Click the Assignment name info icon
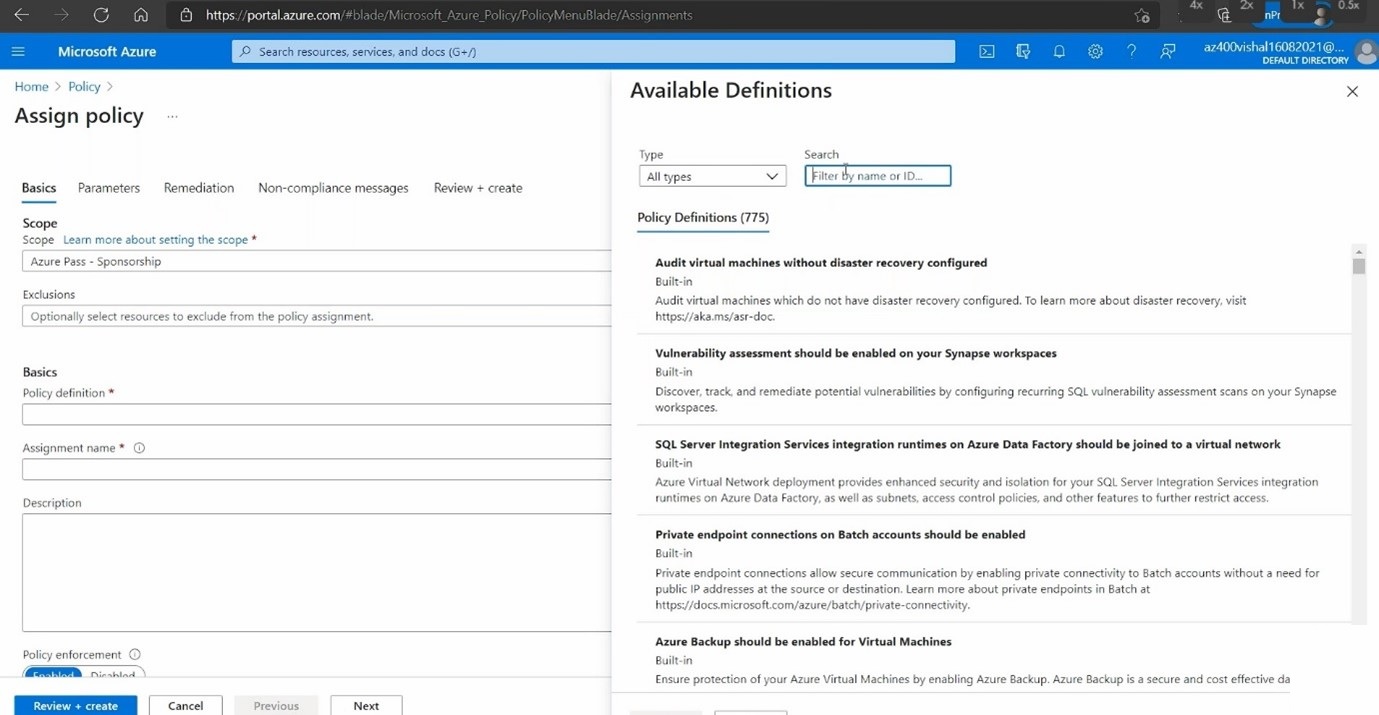 (x=139, y=448)
